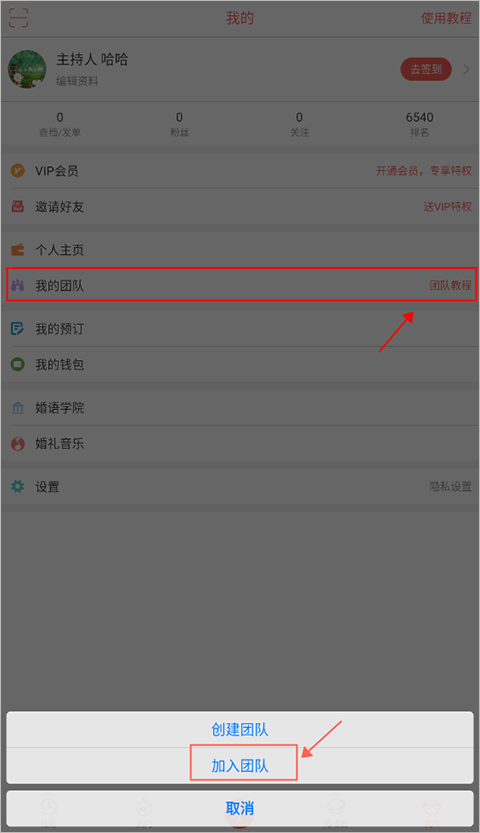Tap the 我的团队 people icon

click(x=18, y=286)
